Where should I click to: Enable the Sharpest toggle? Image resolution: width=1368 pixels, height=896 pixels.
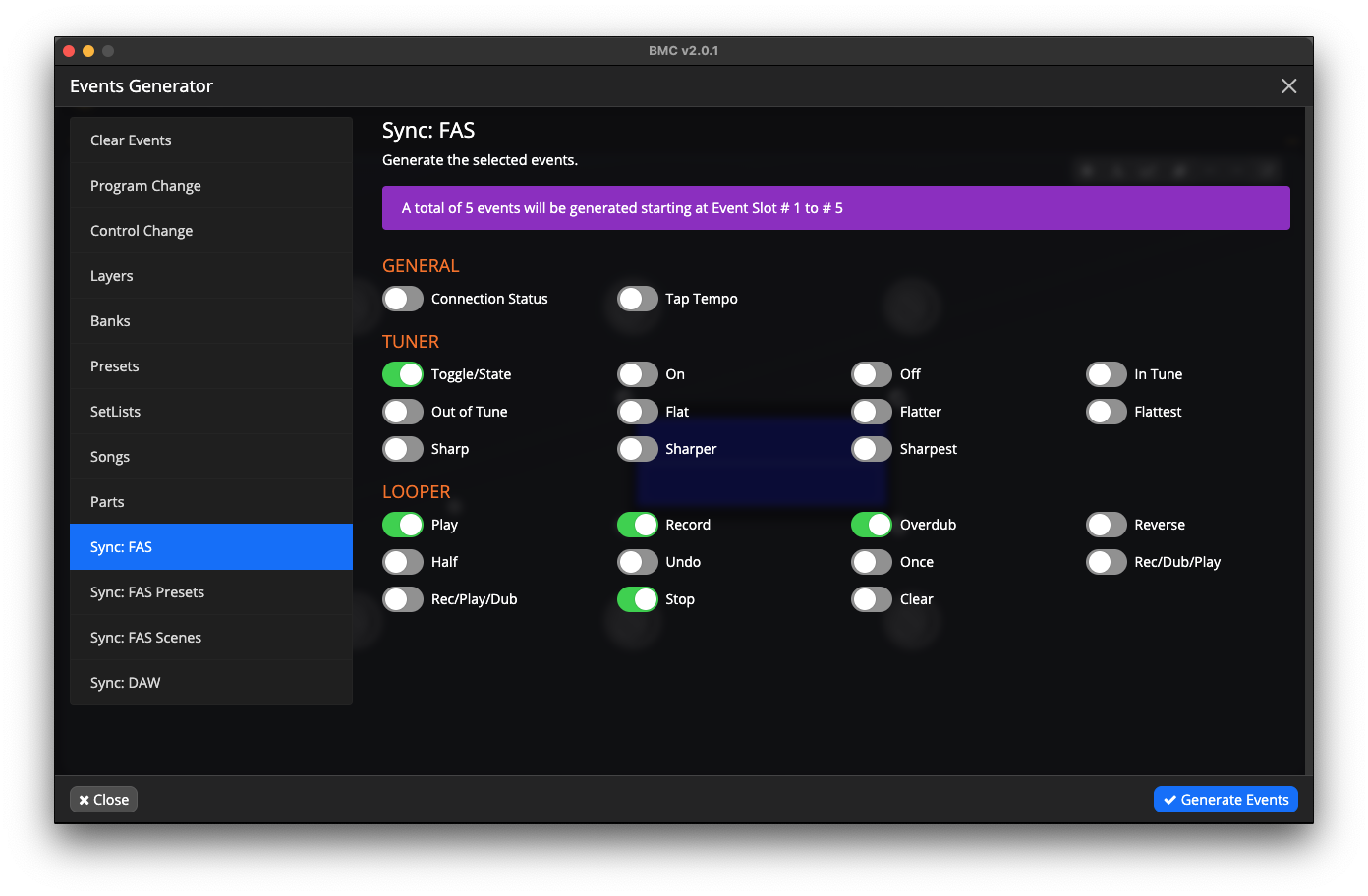point(872,449)
